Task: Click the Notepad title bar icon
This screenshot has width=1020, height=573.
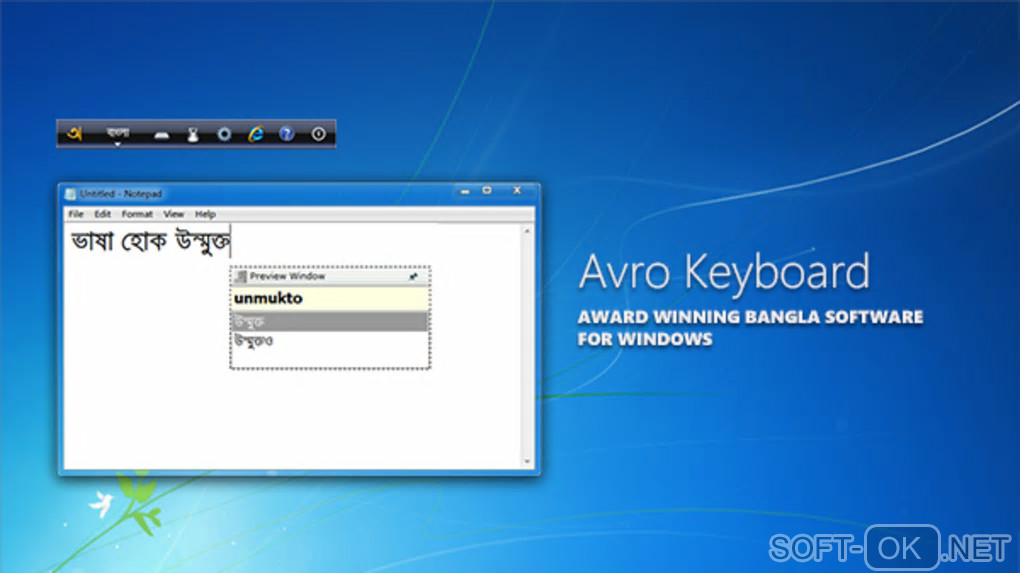Action: pyautogui.click(x=70, y=194)
